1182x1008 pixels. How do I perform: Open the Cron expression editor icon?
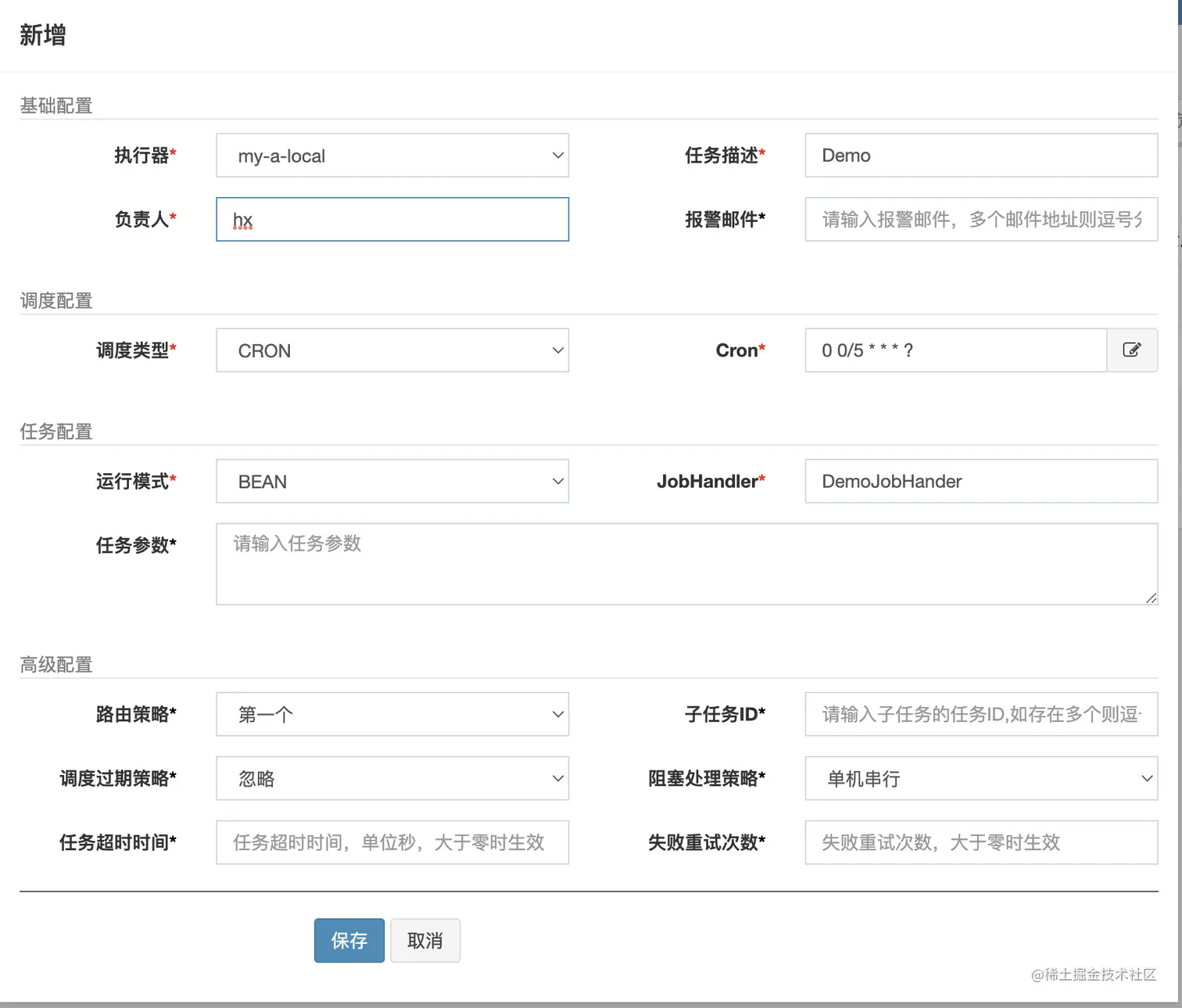pos(1132,350)
